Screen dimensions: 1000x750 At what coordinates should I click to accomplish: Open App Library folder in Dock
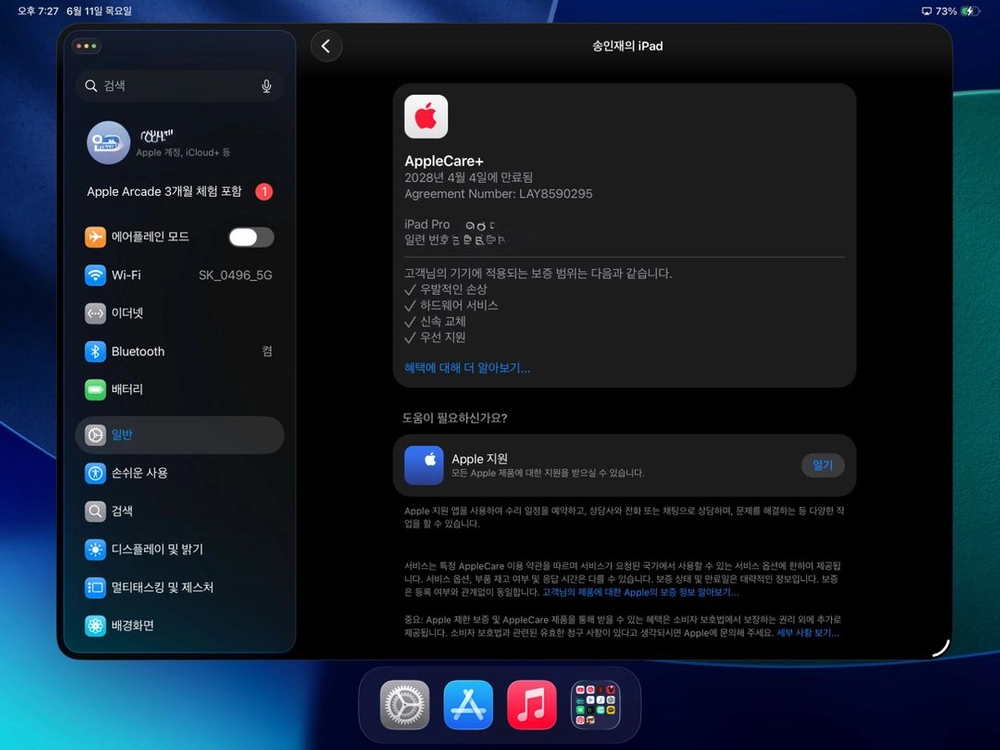pyautogui.click(x=596, y=705)
